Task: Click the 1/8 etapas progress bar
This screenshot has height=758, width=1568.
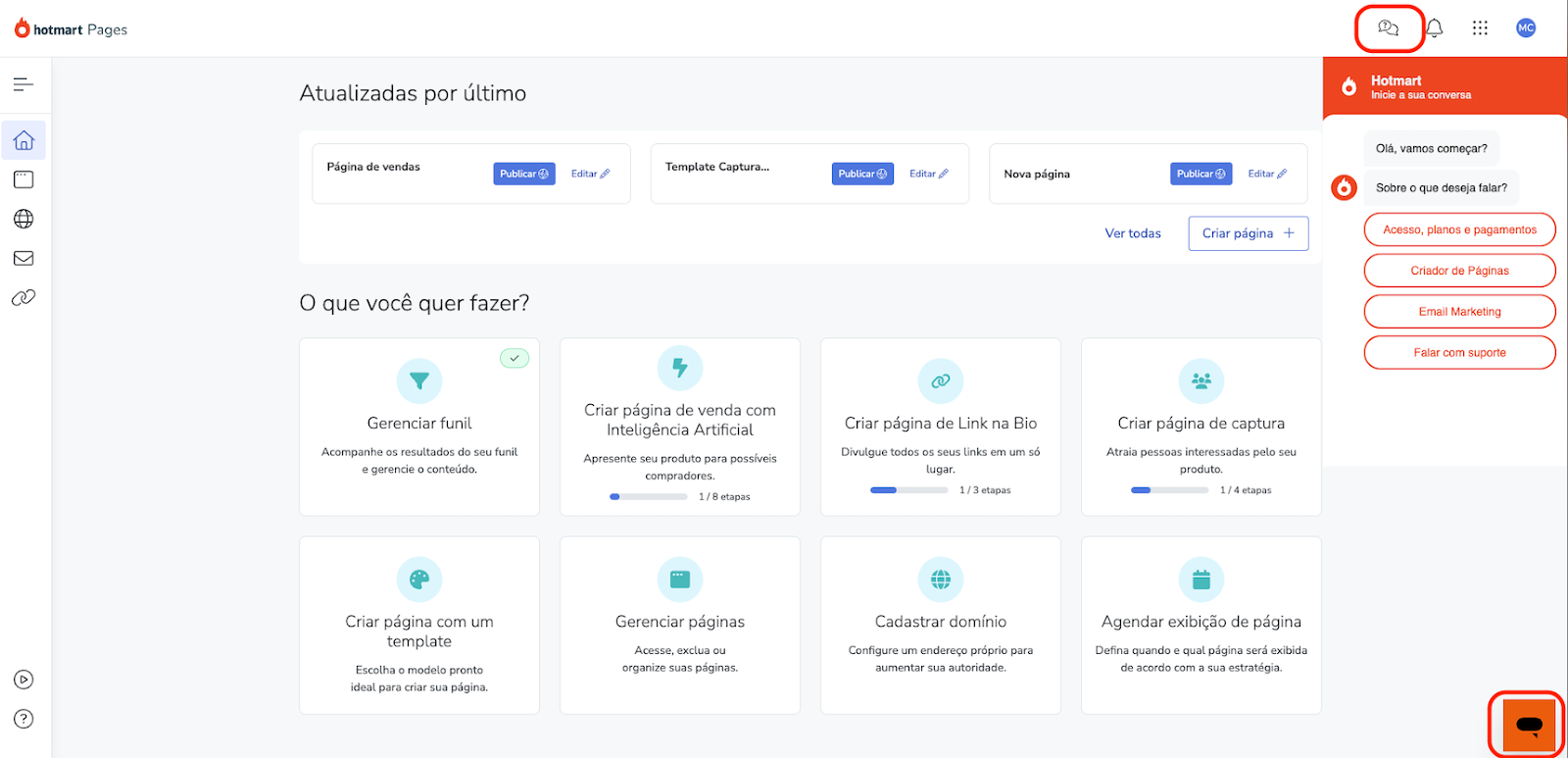Action: click(649, 496)
